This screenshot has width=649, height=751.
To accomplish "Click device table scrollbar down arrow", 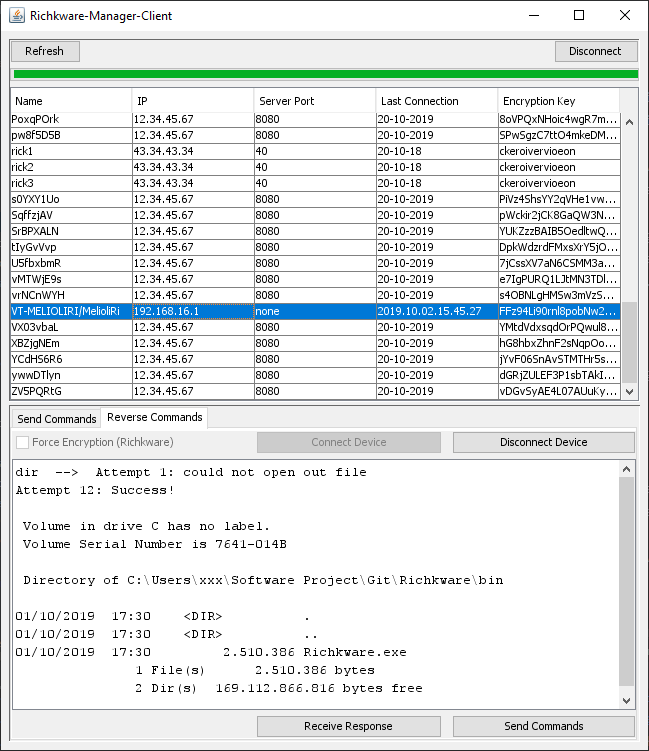I will coord(629,391).
